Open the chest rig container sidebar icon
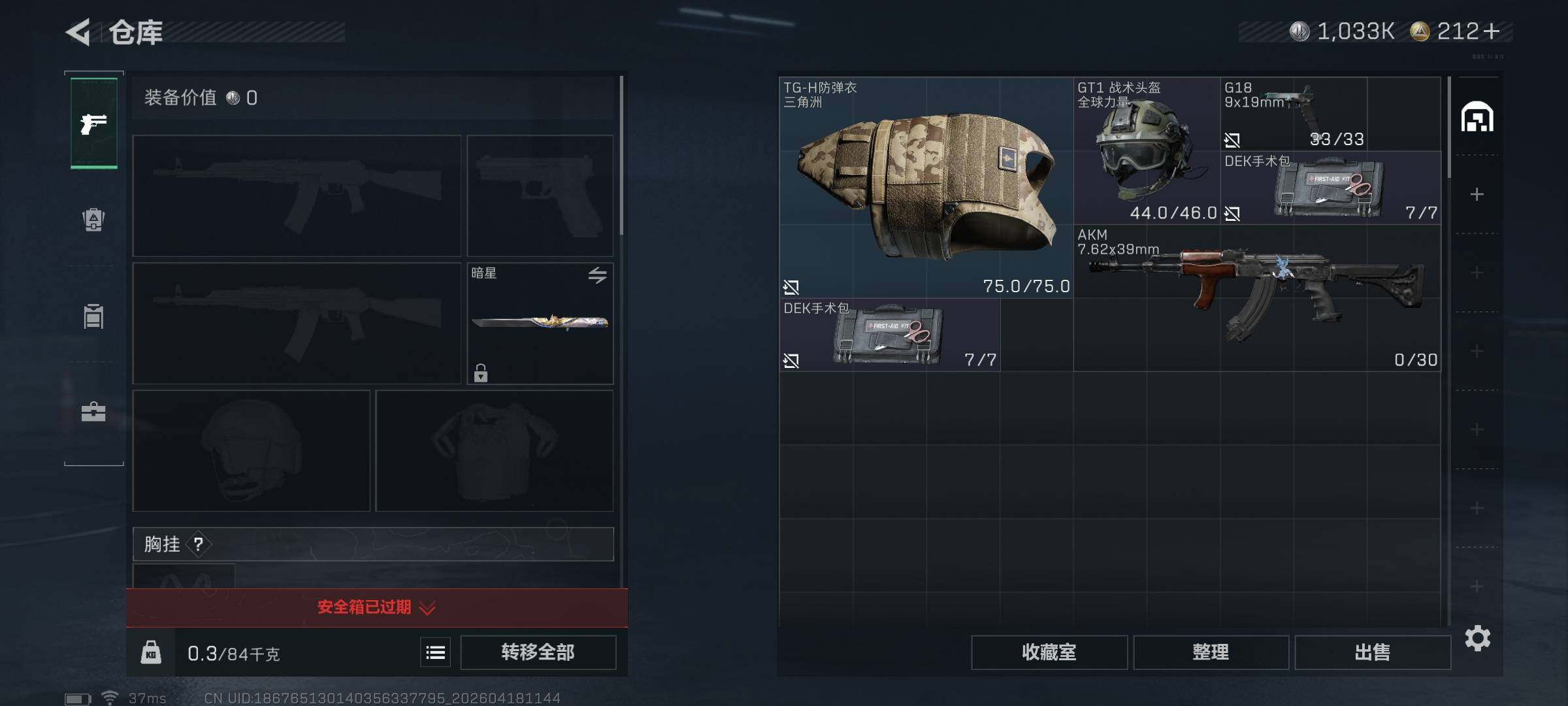 (x=93, y=316)
